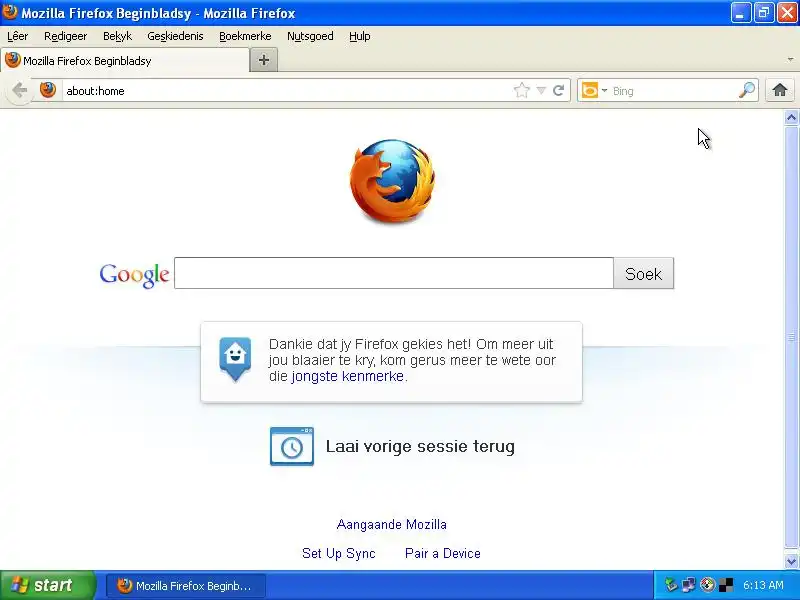The width and height of the screenshot is (800, 600).
Task: Open the Boekmerke menu
Action: tap(245, 36)
